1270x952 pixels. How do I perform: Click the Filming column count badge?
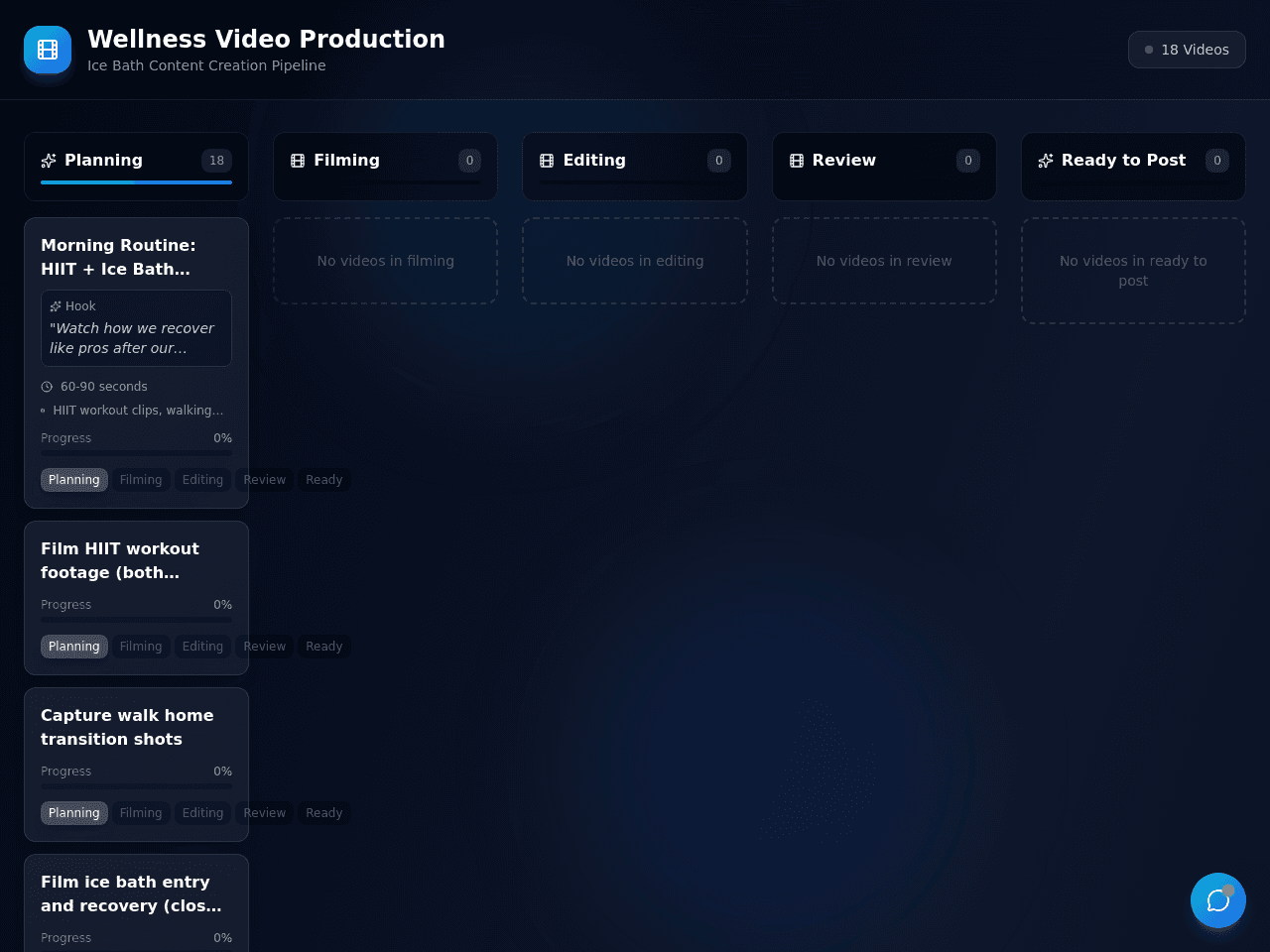point(469,161)
